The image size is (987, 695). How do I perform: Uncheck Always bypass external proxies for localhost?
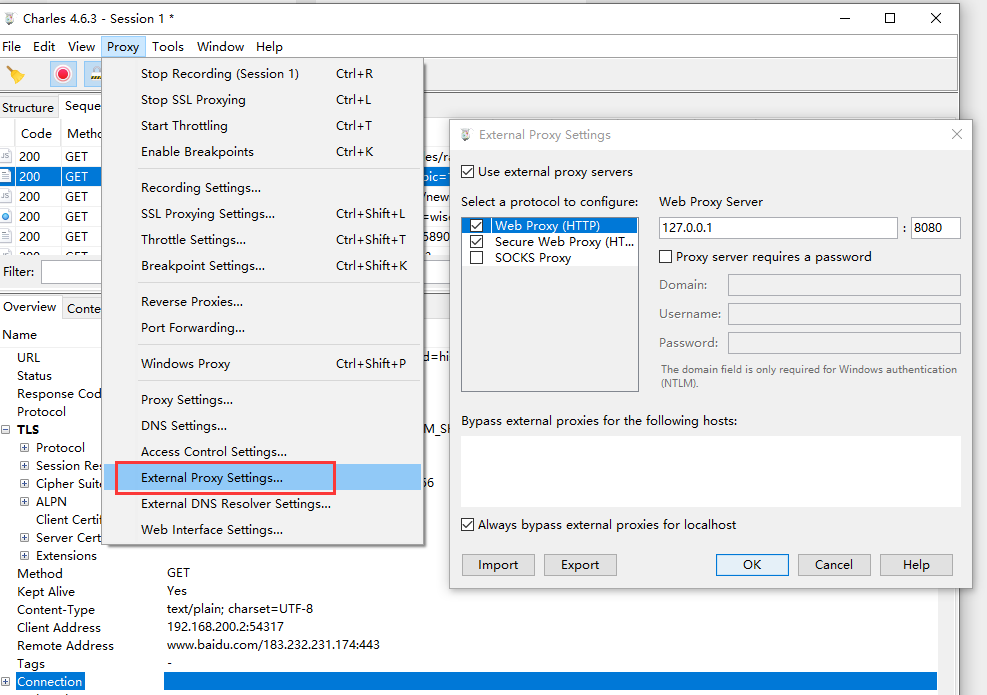[467, 525]
